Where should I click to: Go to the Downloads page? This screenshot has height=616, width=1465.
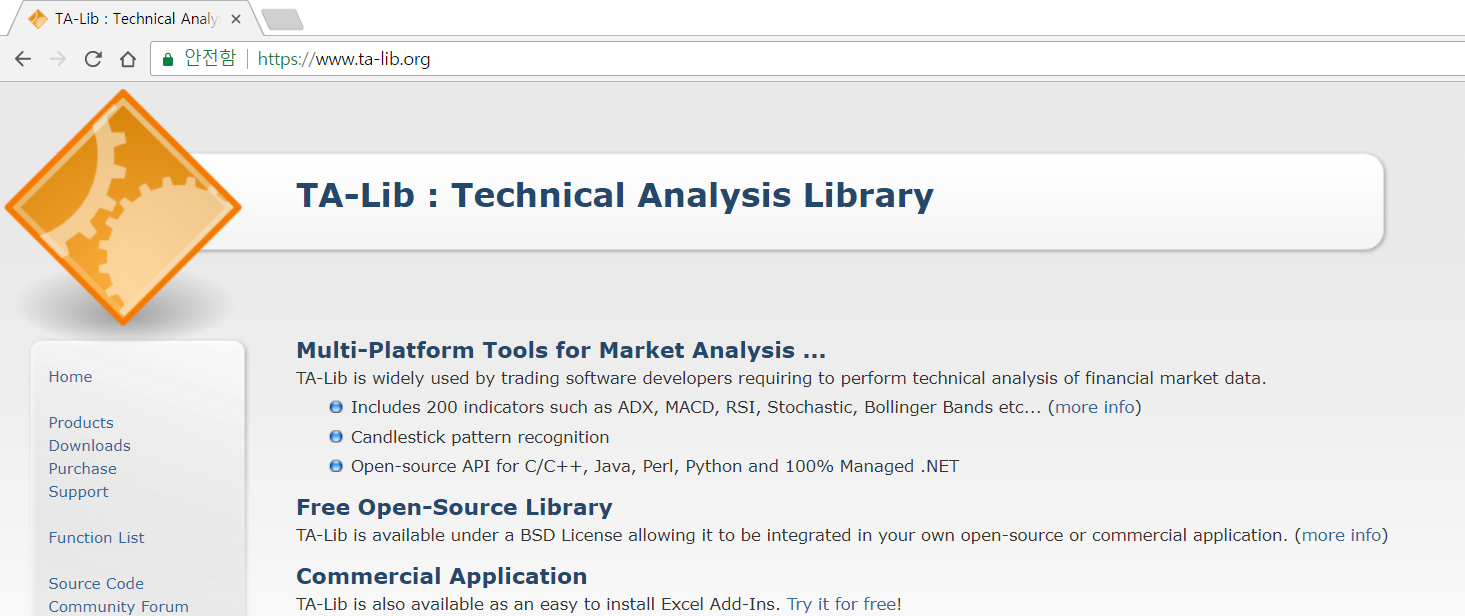(90, 446)
